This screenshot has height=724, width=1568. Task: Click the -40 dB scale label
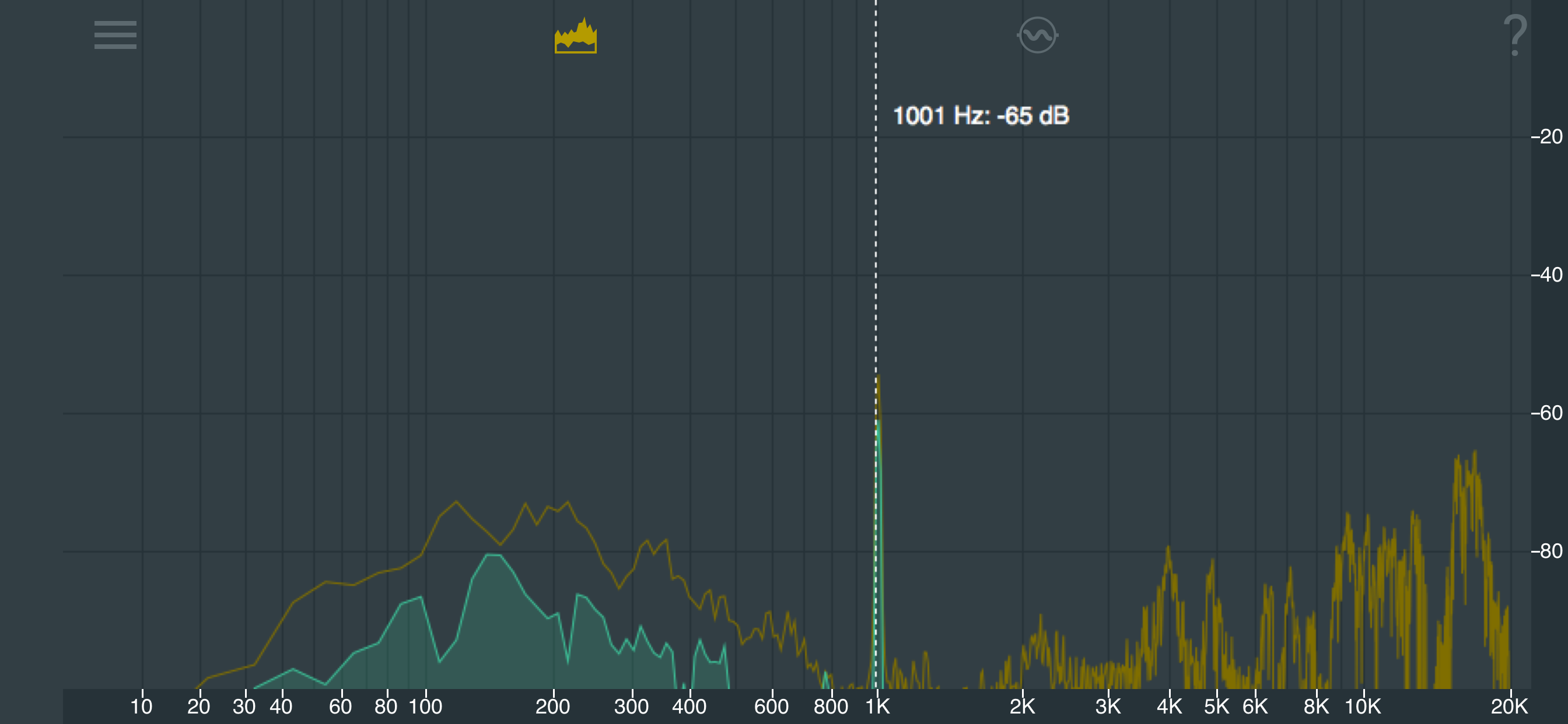click(1546, 275)
